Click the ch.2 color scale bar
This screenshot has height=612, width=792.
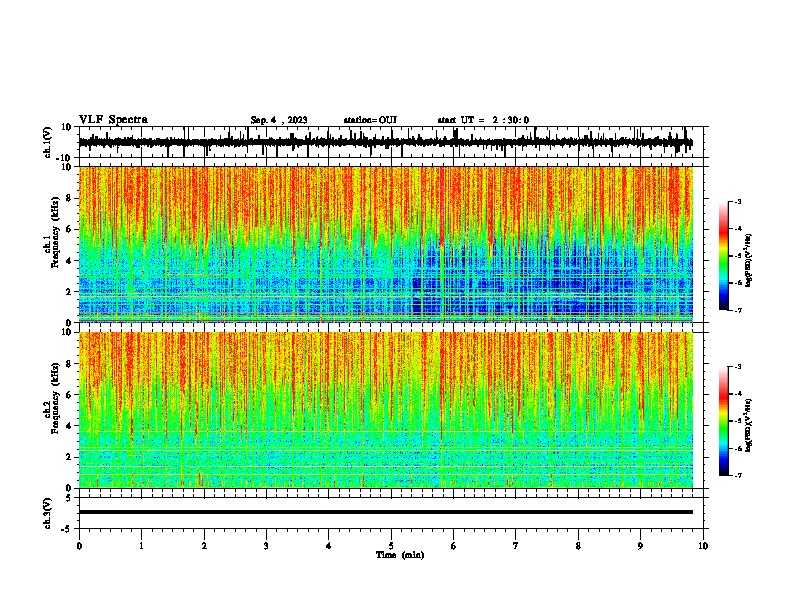724,421
